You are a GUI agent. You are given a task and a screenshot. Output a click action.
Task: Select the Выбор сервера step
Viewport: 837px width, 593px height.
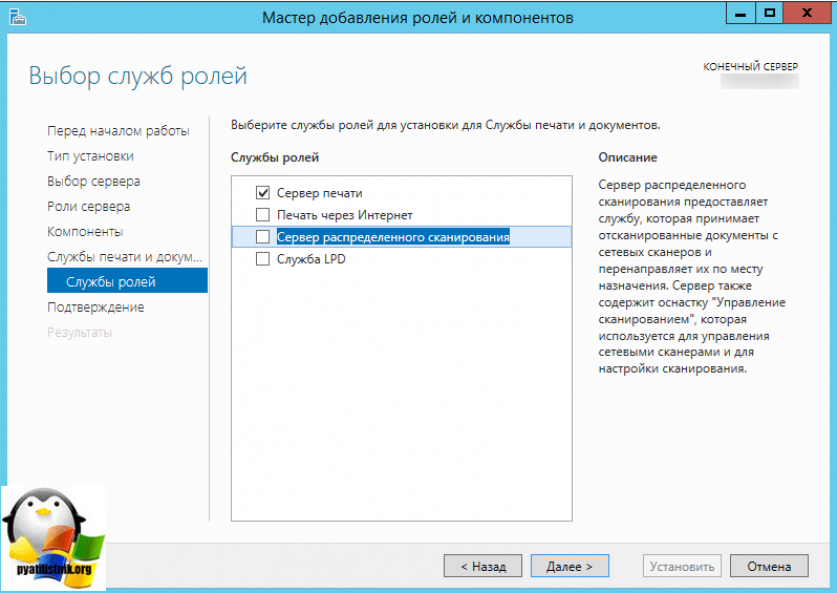(93, 181)
